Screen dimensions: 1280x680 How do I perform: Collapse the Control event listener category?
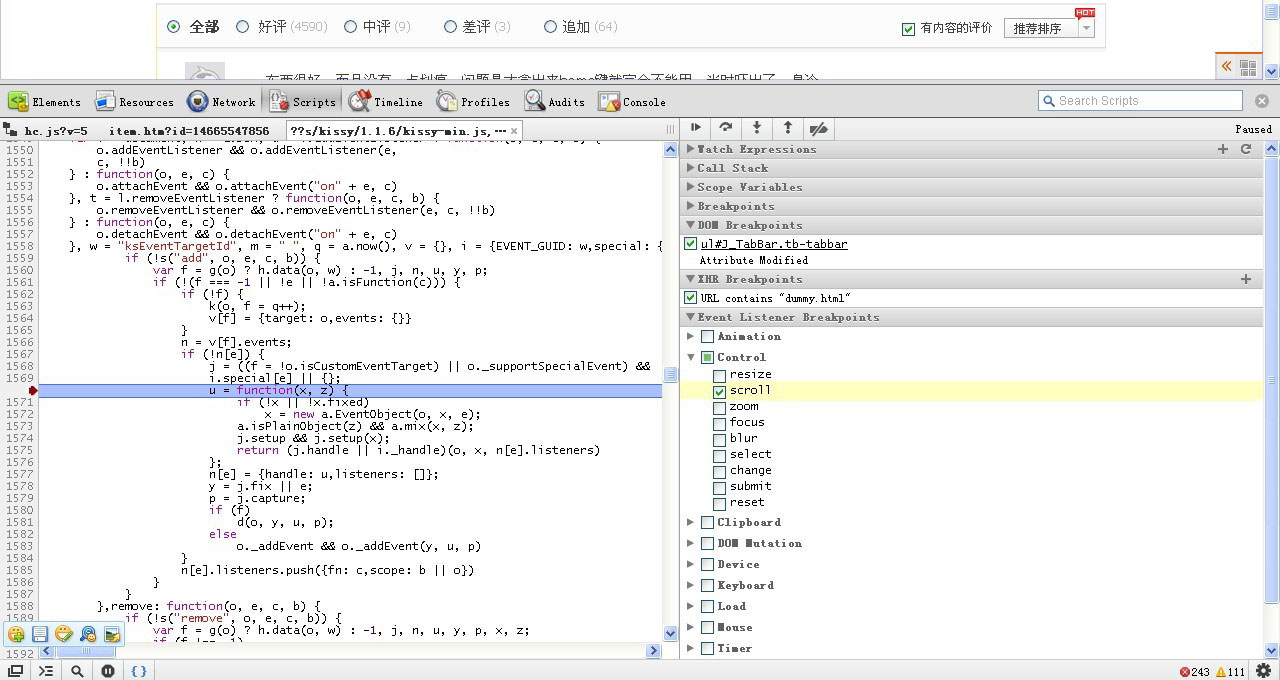(690, 357)
